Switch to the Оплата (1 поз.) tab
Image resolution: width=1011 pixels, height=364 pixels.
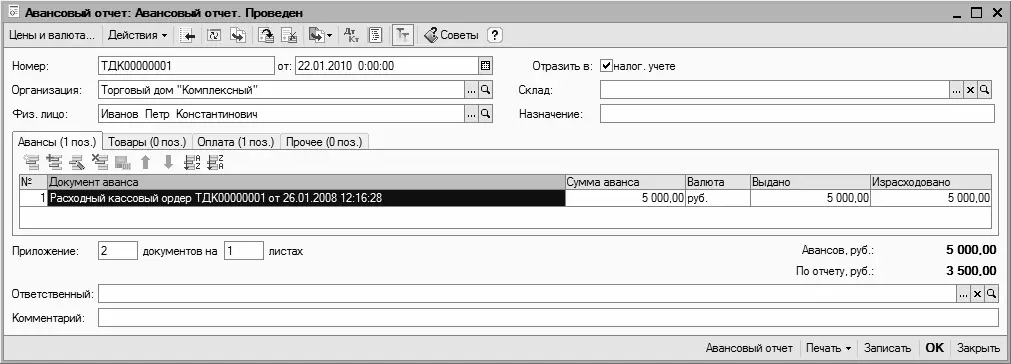tap(237, 142)
